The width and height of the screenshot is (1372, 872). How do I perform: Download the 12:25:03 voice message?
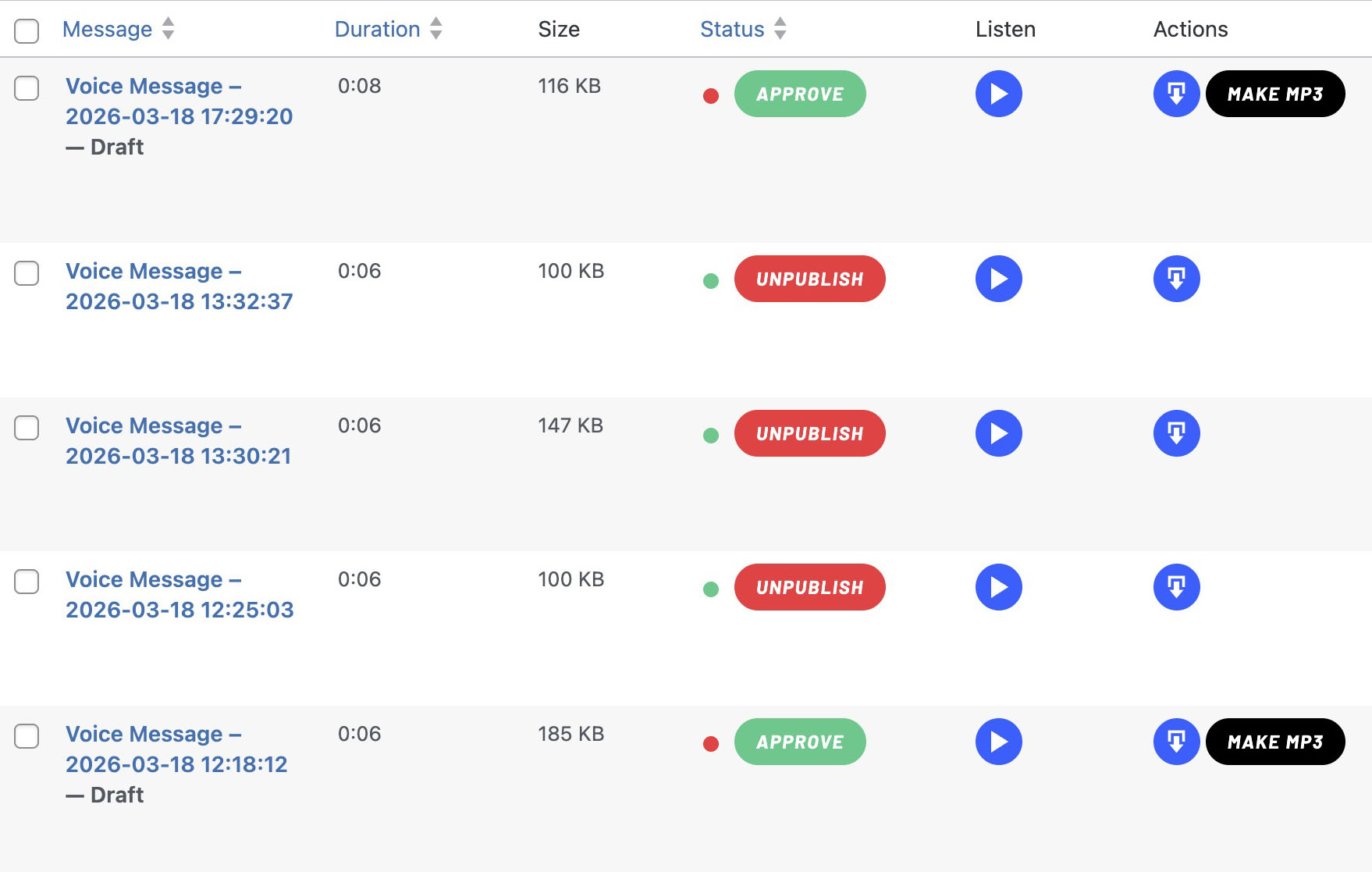pos(1176,587)
